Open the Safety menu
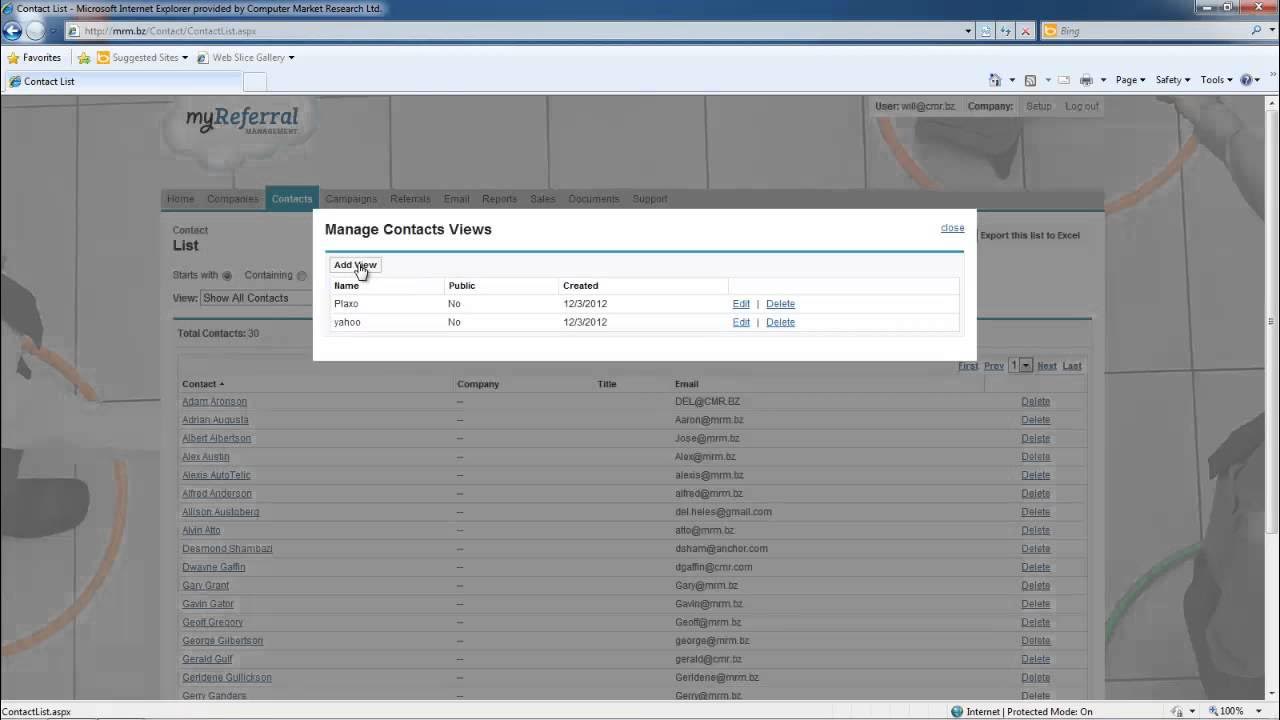 pyautogui.click(x=1172, y=80)
